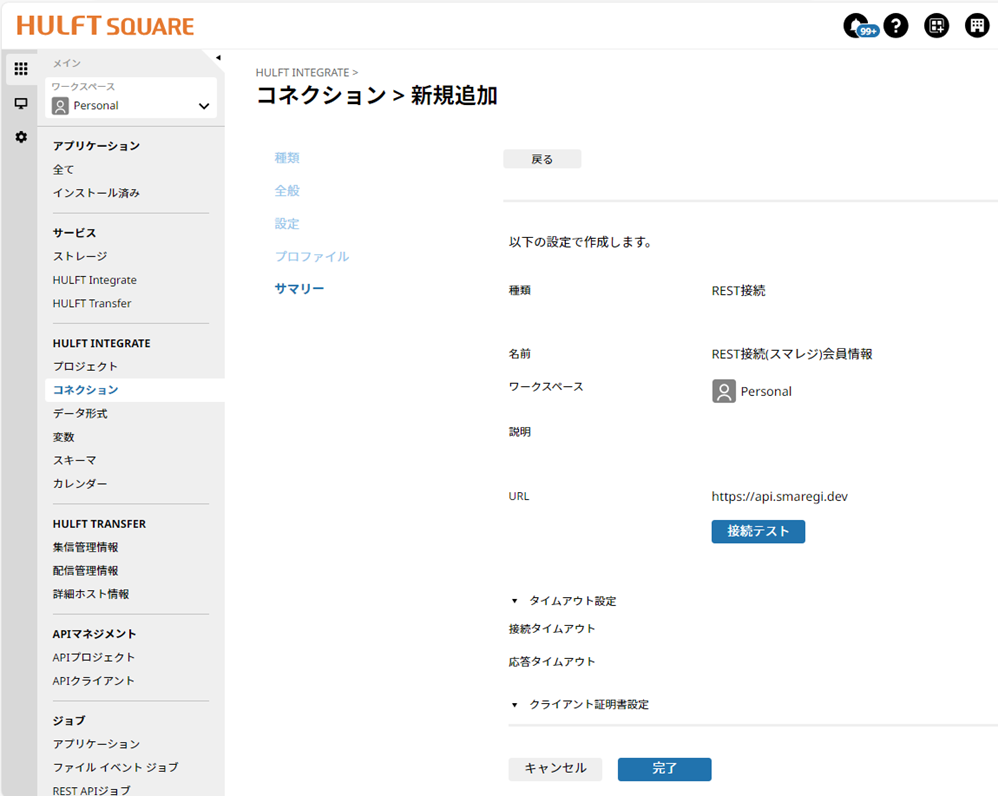Open アプリケーション under ジョブ
The width and height of the screenshot is (1007, 796).
click(x=96, y=744)
